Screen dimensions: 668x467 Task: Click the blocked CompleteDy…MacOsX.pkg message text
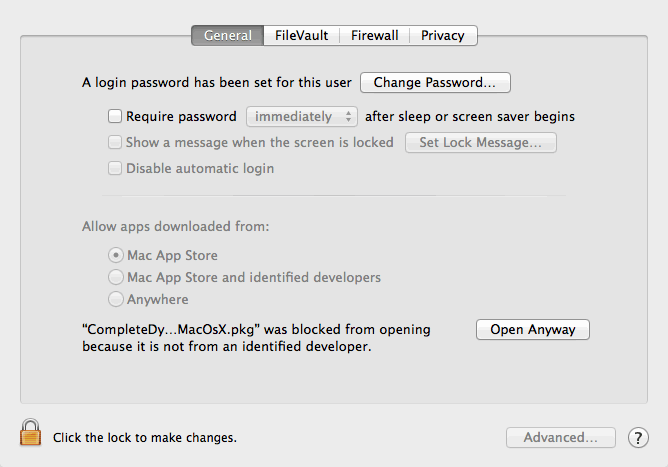tap(256, 338)
